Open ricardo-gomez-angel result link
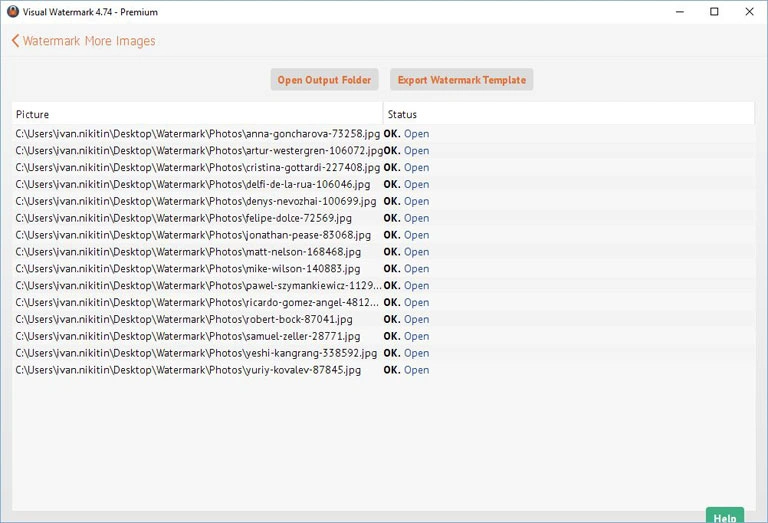This screenshot has height=523, width=768. pos(417,303)
